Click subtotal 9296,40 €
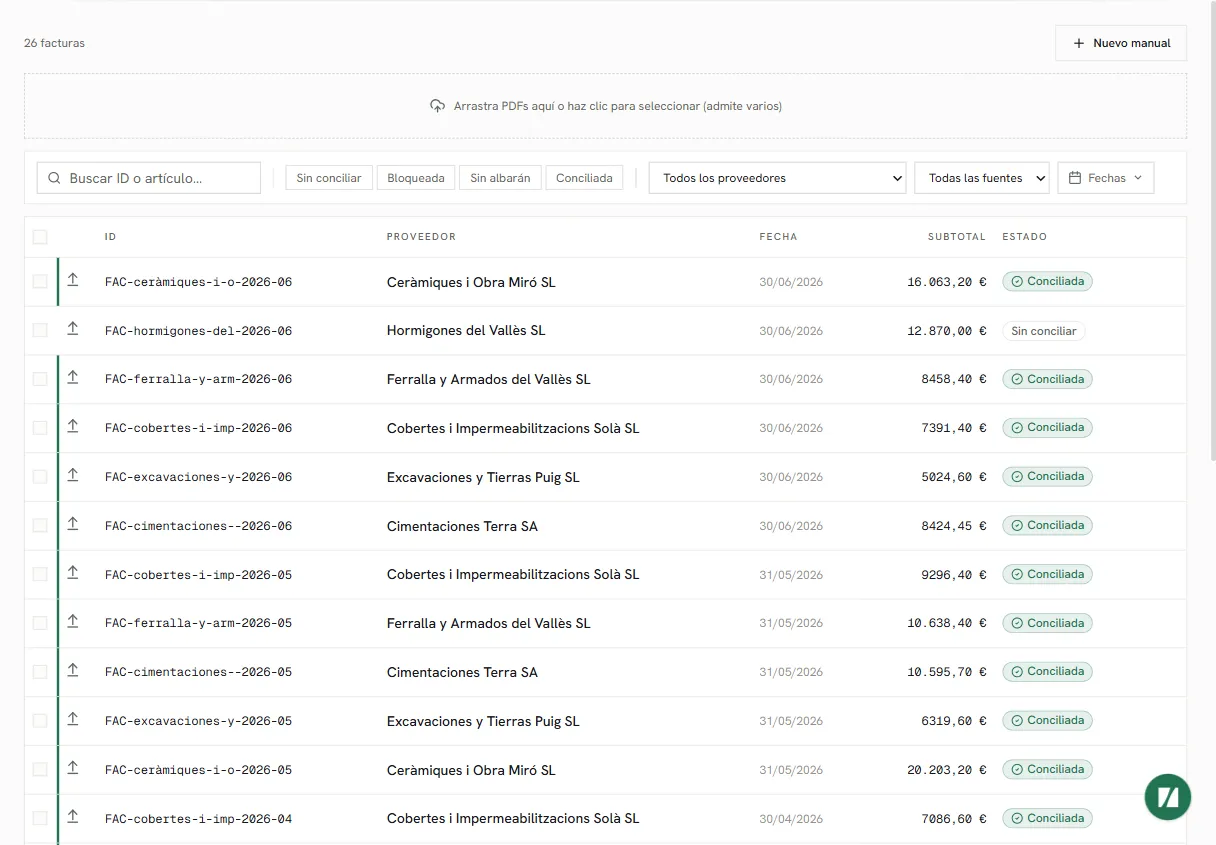The width and height of the screenshot is (1216, 845). point(954,575)
